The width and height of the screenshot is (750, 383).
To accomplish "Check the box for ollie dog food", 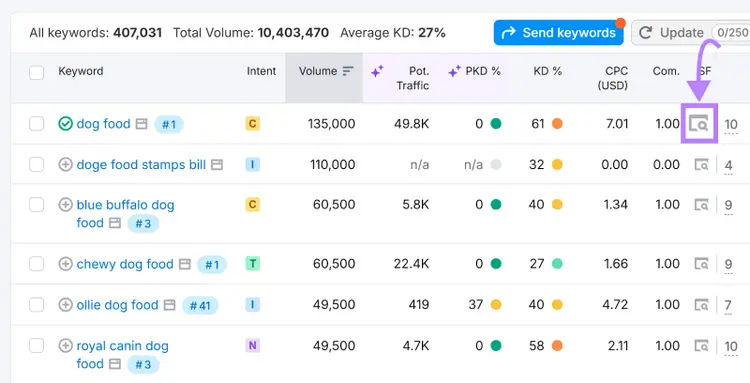I will 37,305.
